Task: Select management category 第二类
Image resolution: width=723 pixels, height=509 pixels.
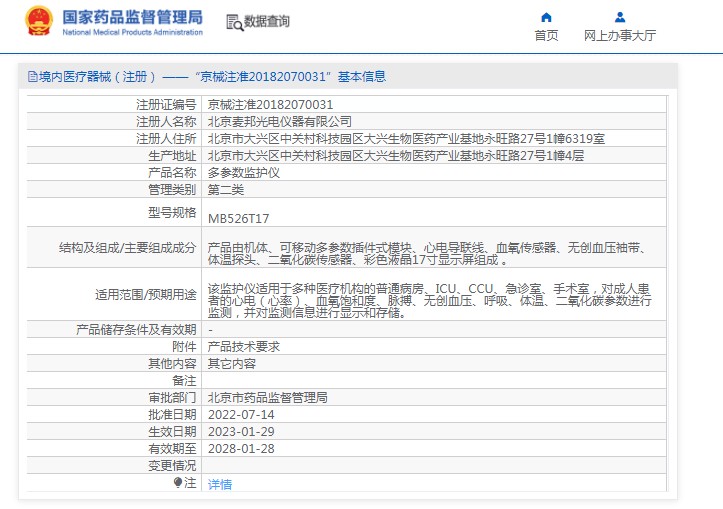Action: (225, 190)
